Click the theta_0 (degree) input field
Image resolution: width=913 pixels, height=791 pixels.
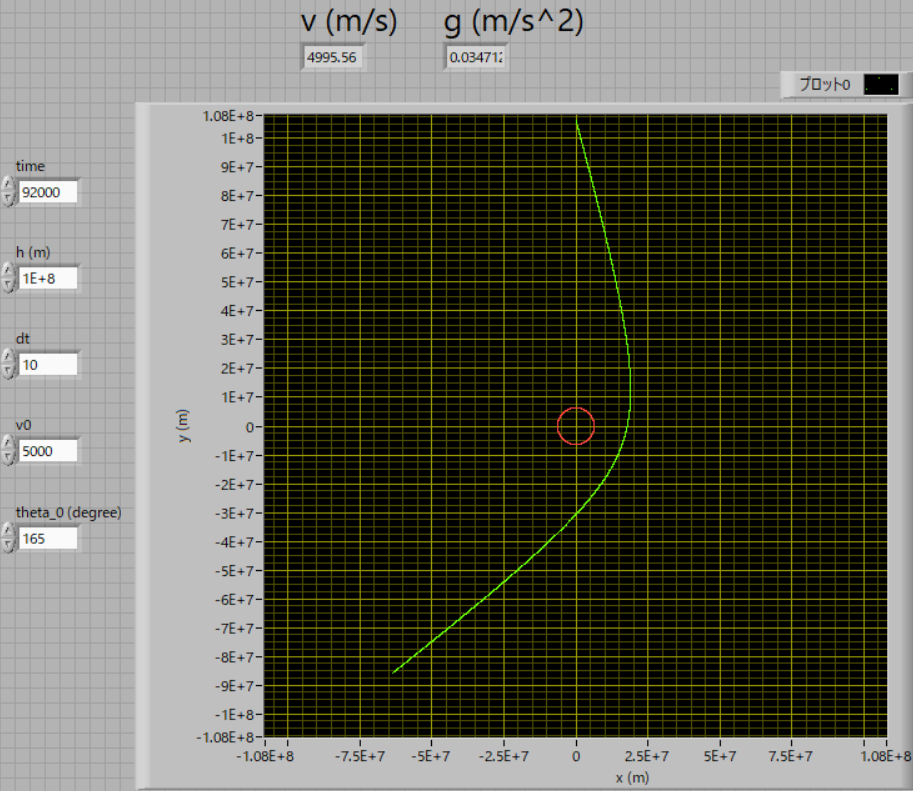coord(47,539)
